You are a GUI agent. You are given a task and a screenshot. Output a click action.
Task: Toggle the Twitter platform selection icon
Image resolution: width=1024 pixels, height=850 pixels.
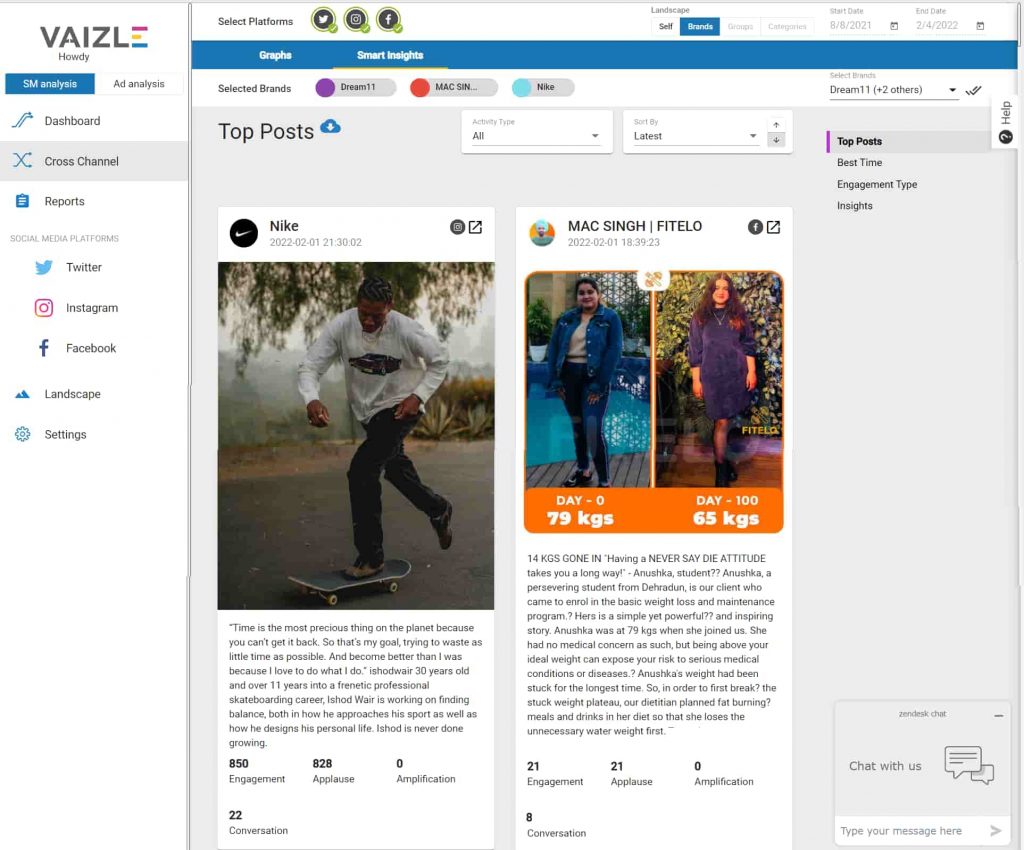[323, 20]
